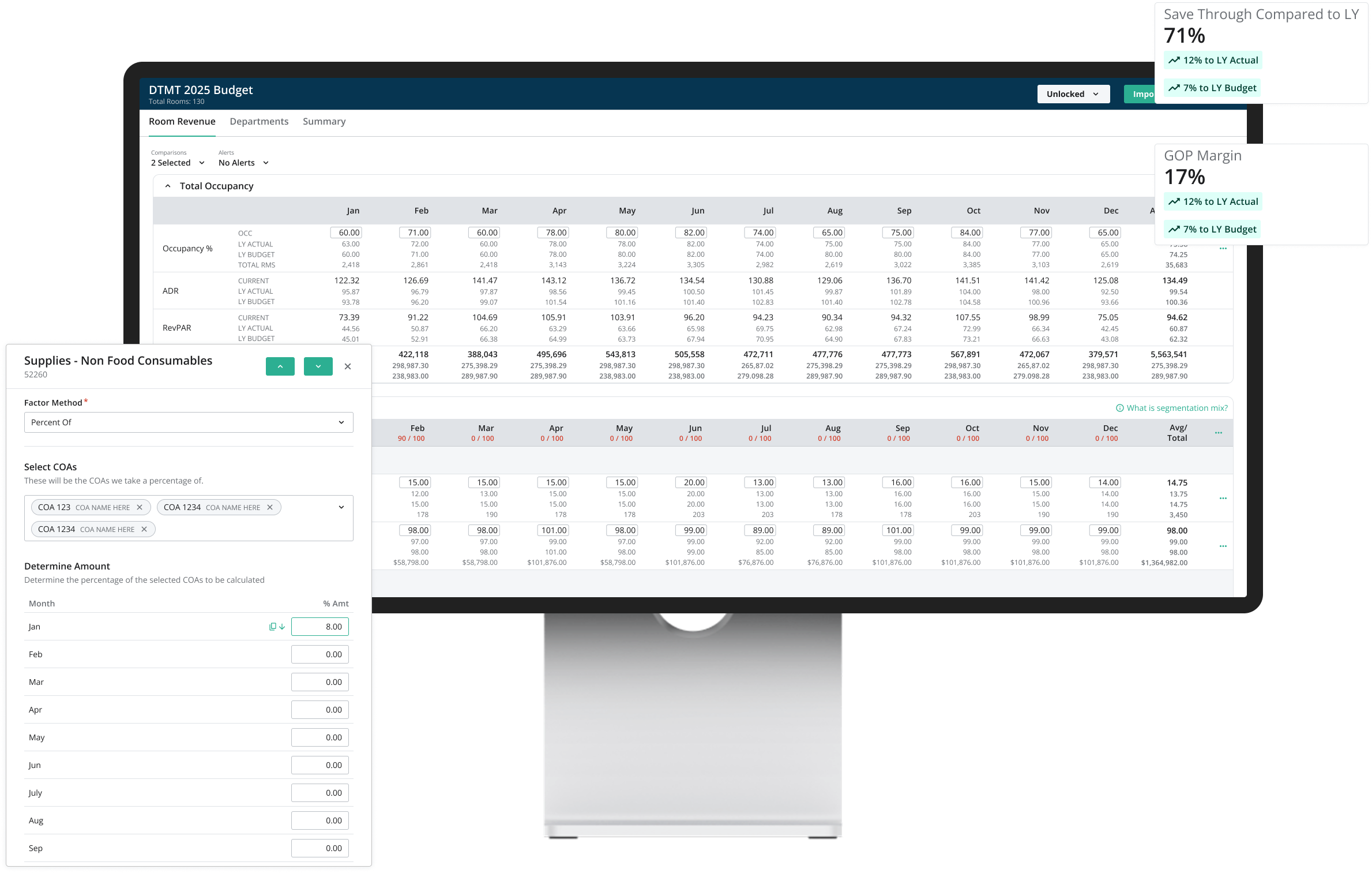Open What is segmentation mix link
1372x873 pixels.
(1176, 408)
